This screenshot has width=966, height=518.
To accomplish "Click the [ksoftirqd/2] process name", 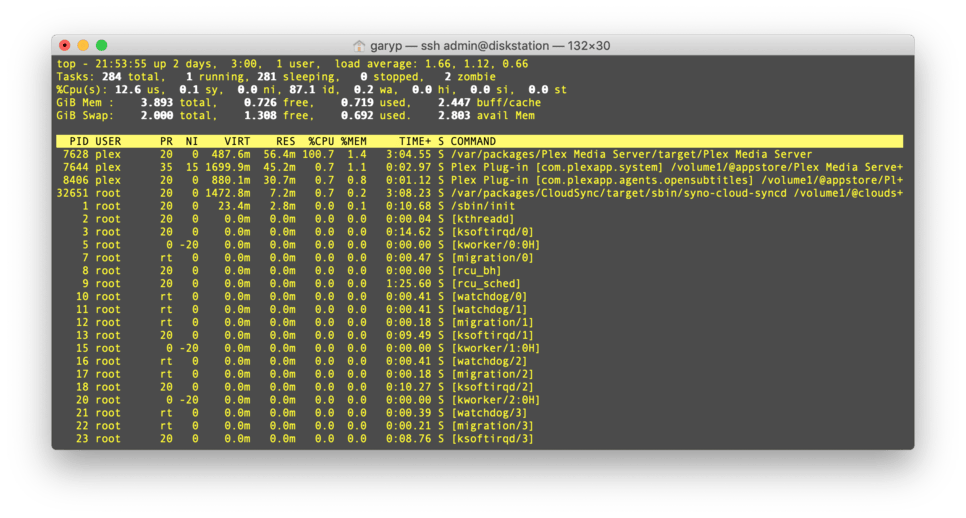I will (492, 387).
